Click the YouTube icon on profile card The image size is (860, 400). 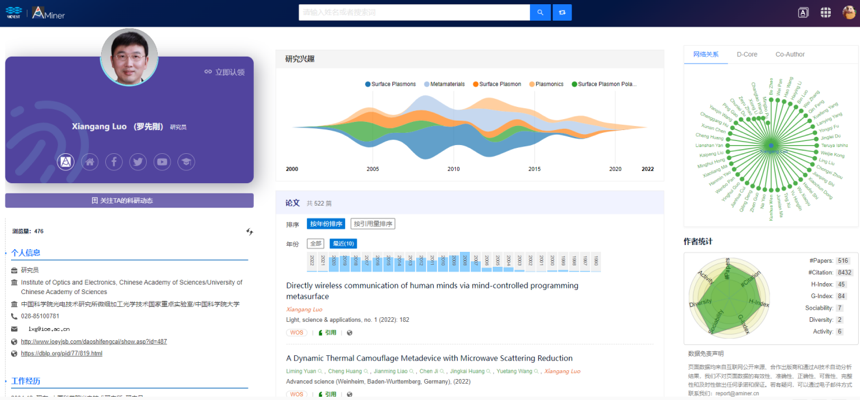[162, 161]
